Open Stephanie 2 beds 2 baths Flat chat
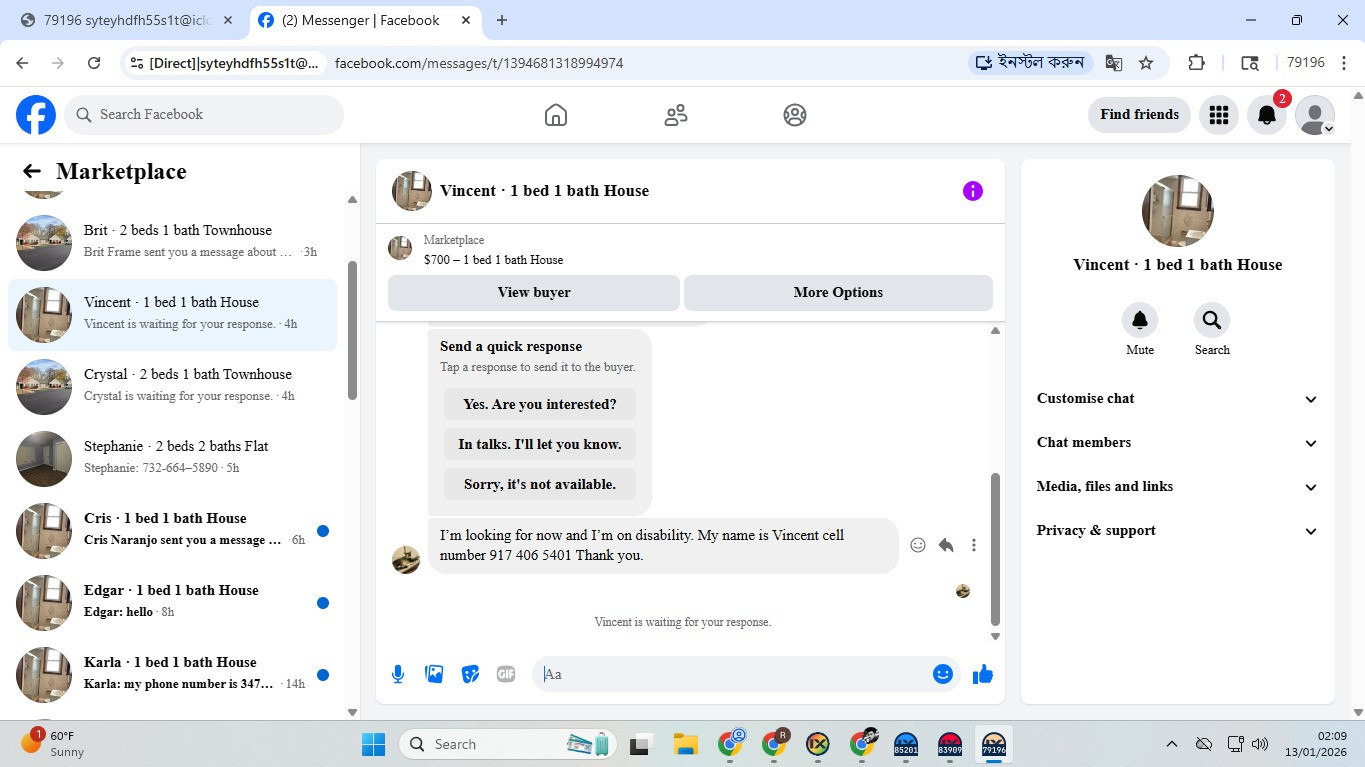Viewport: 1365px width, 767px height. pos(172,459)
